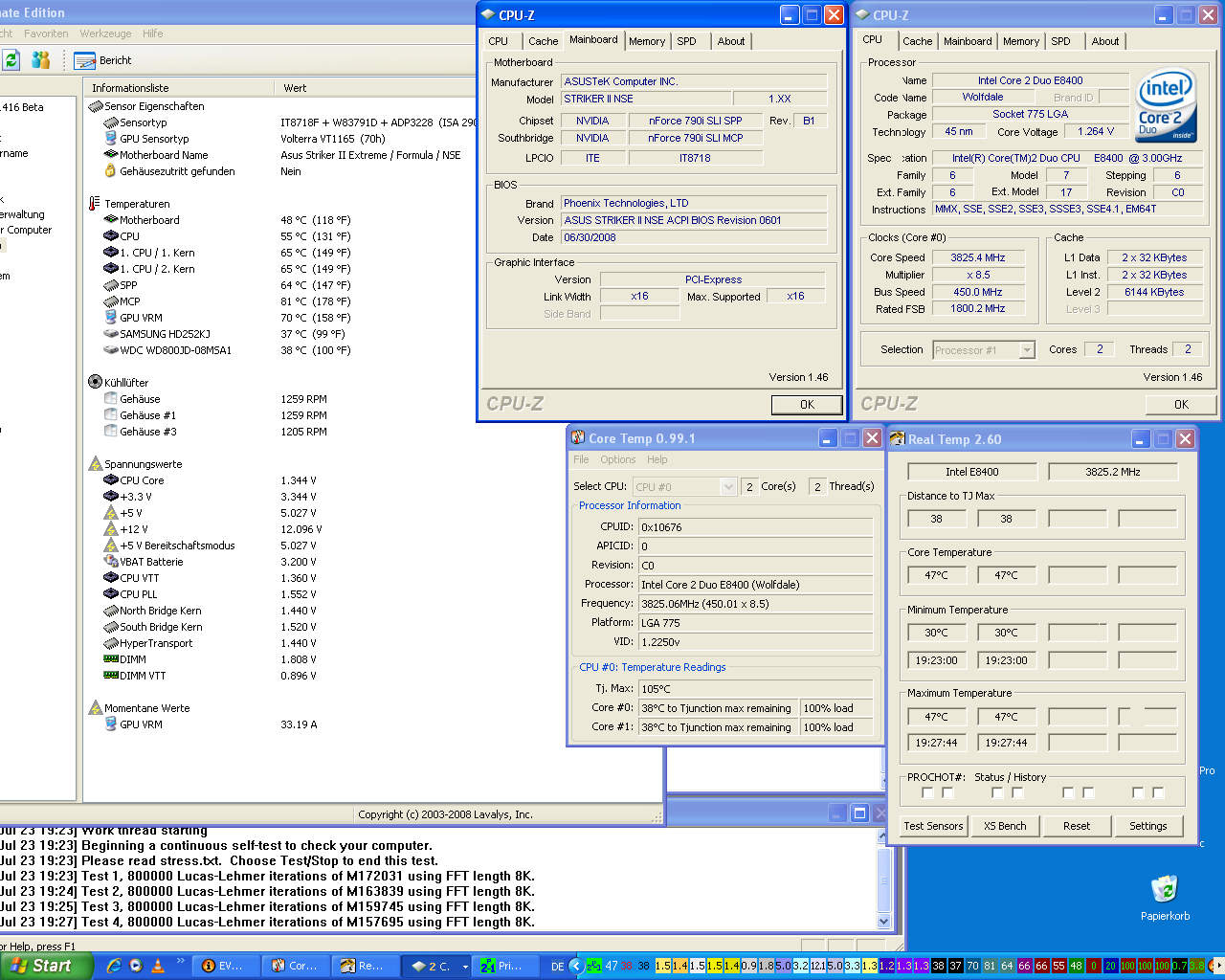The image size is (1225, 980).
Task: Tick the rightmost PROCHOT# history checkbox
Action: click(x=1158, y=792)
